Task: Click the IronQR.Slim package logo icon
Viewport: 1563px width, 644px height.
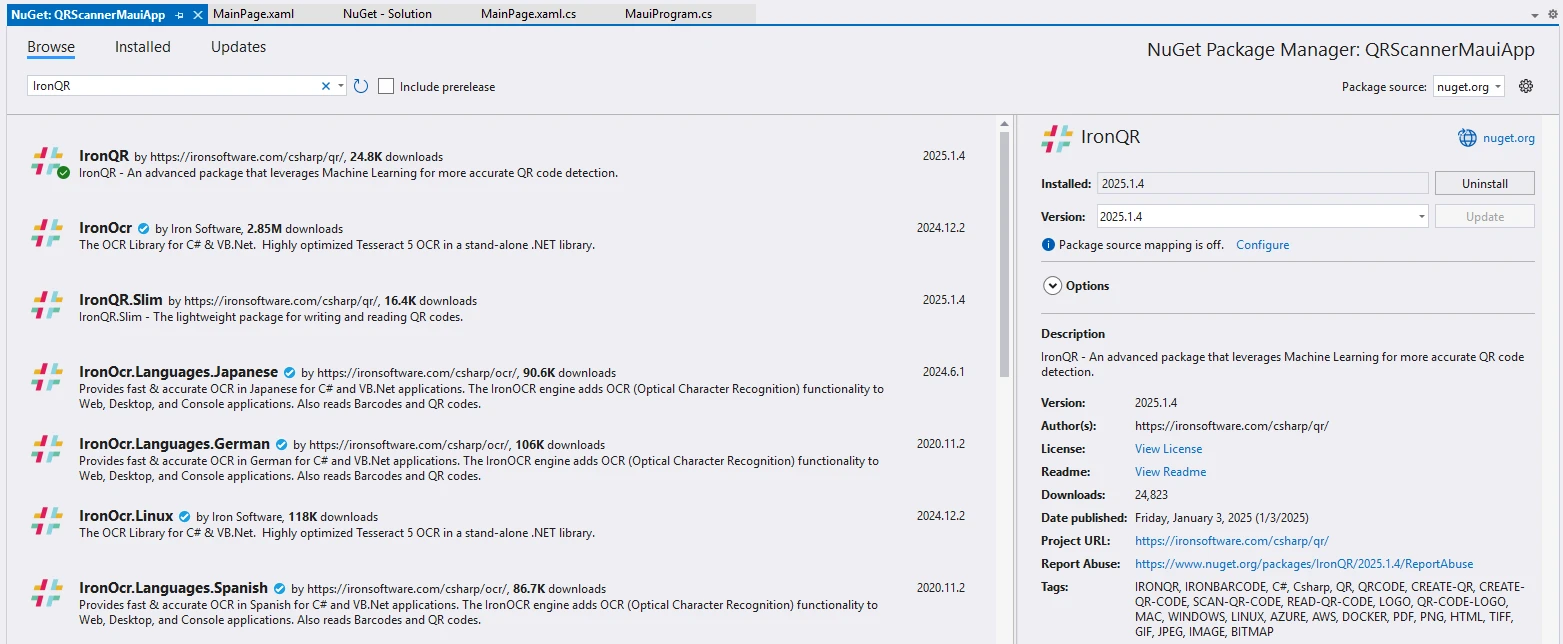Action: tap(47, 306)
